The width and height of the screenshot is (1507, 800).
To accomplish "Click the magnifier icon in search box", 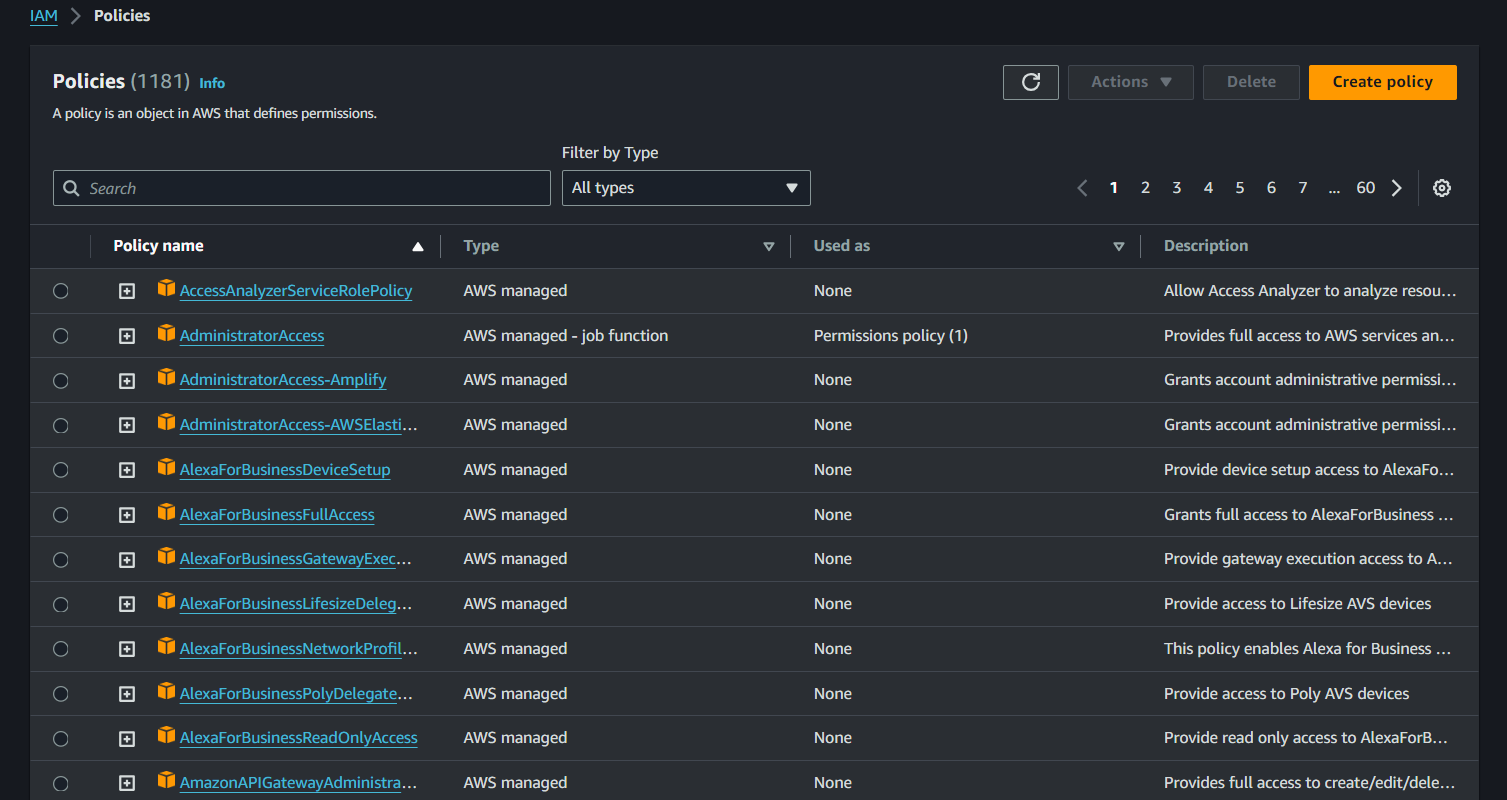I will click(x=71, y=188).
